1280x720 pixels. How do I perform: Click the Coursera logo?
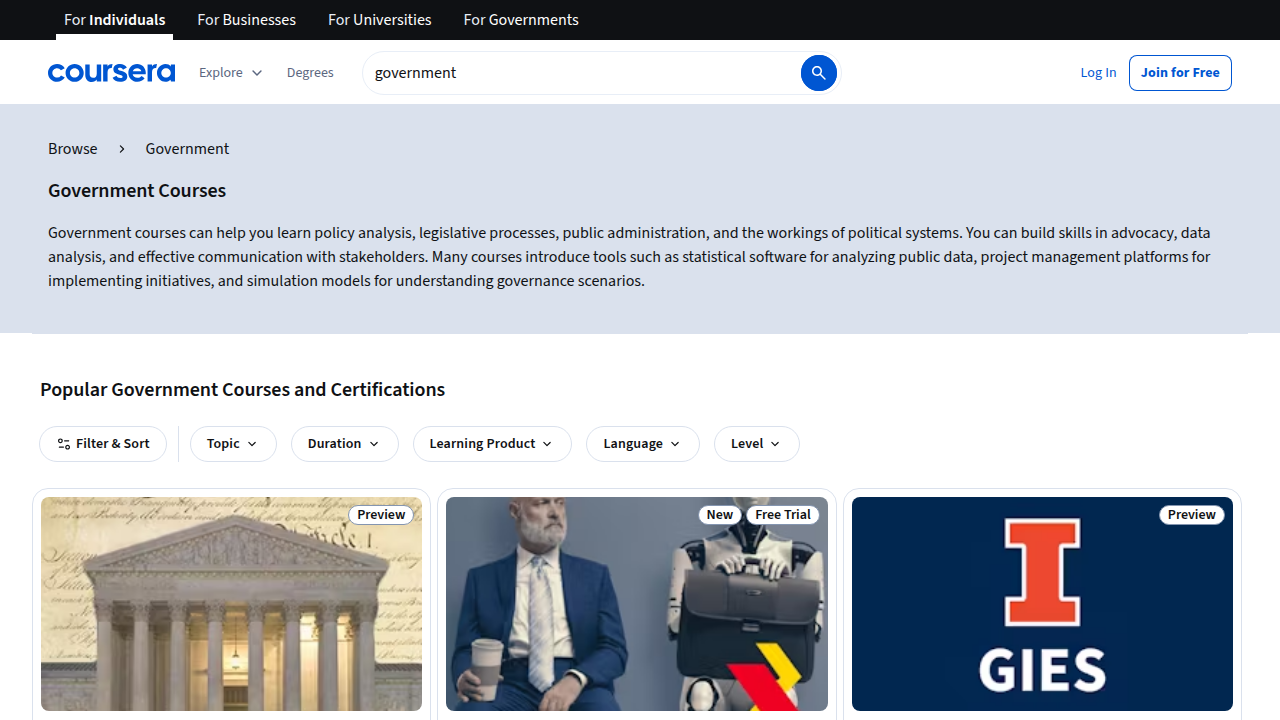111,72
